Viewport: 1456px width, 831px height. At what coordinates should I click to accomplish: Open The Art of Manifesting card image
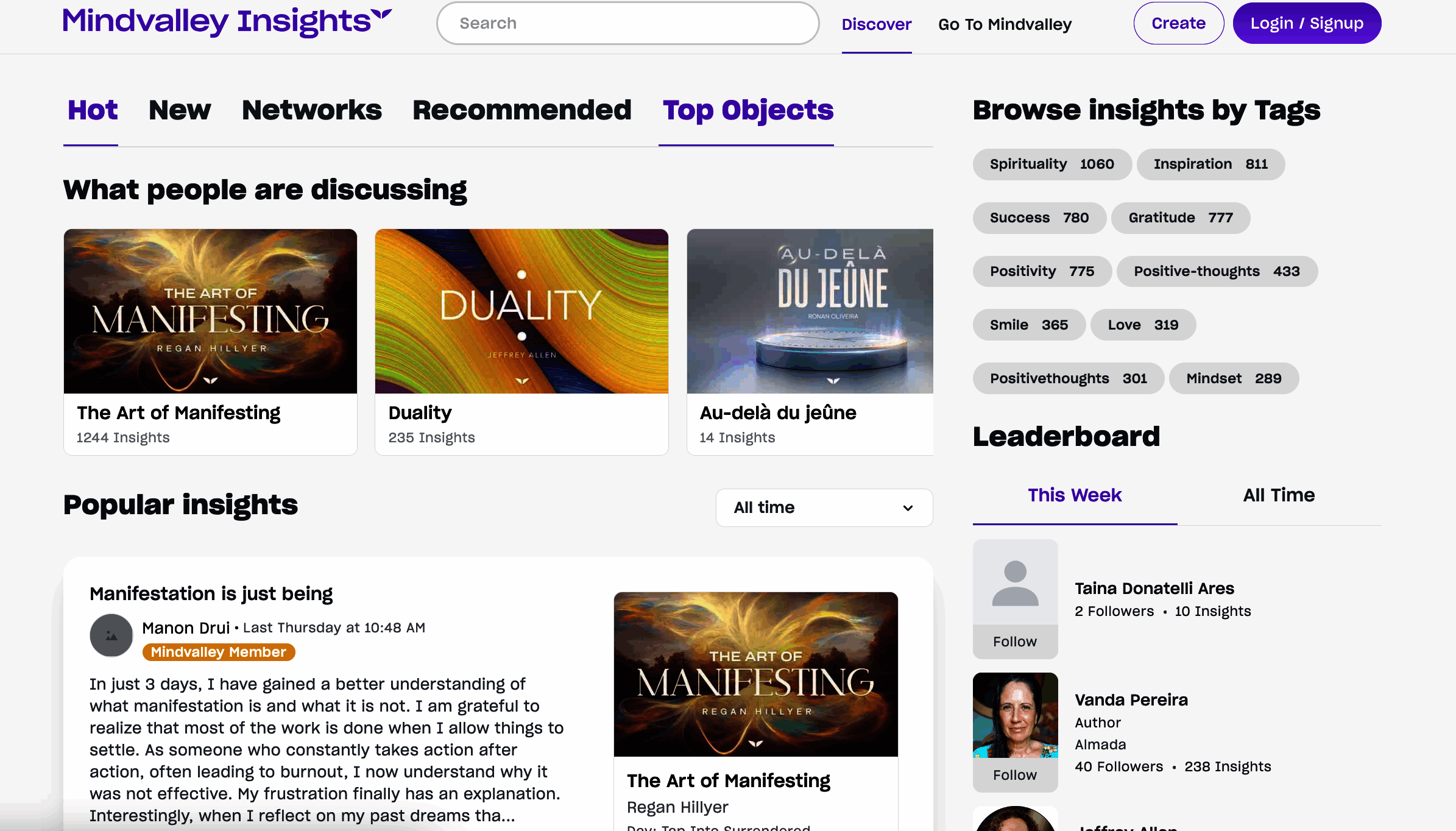point(210,311)
